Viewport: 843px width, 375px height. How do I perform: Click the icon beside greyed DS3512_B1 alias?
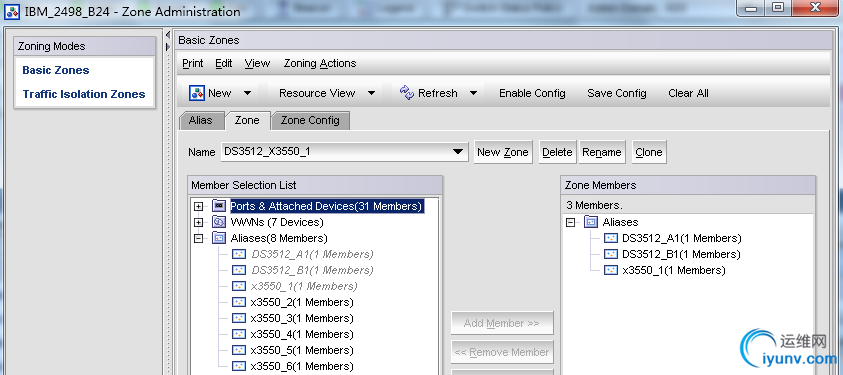tap(239, 270)
